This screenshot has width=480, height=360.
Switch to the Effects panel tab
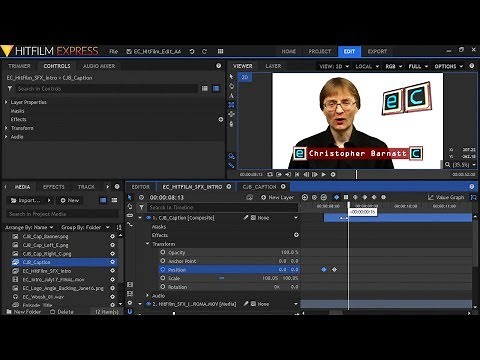(54, 187)
